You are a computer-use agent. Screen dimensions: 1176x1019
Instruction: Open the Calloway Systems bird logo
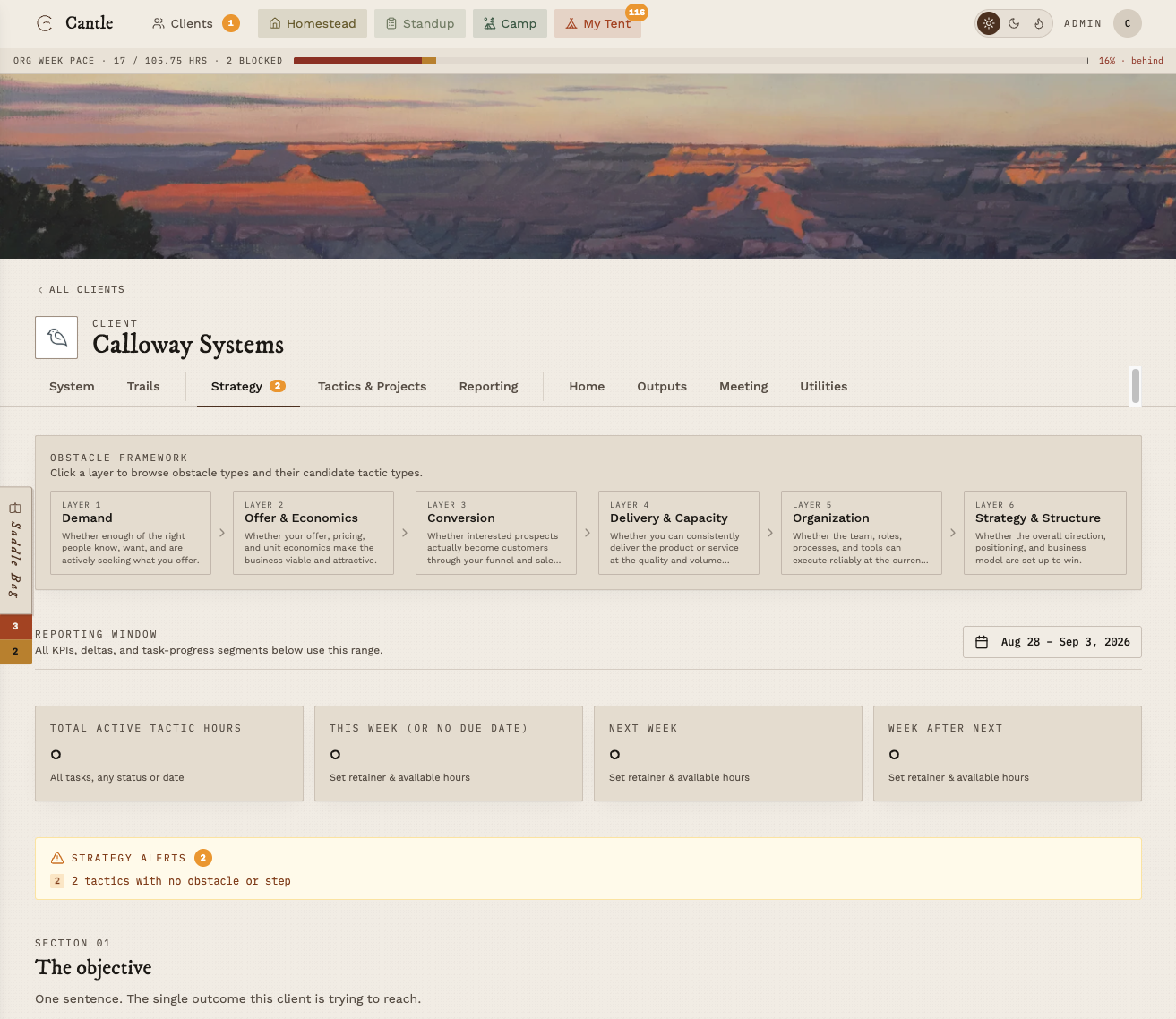(x=56, y=338)
